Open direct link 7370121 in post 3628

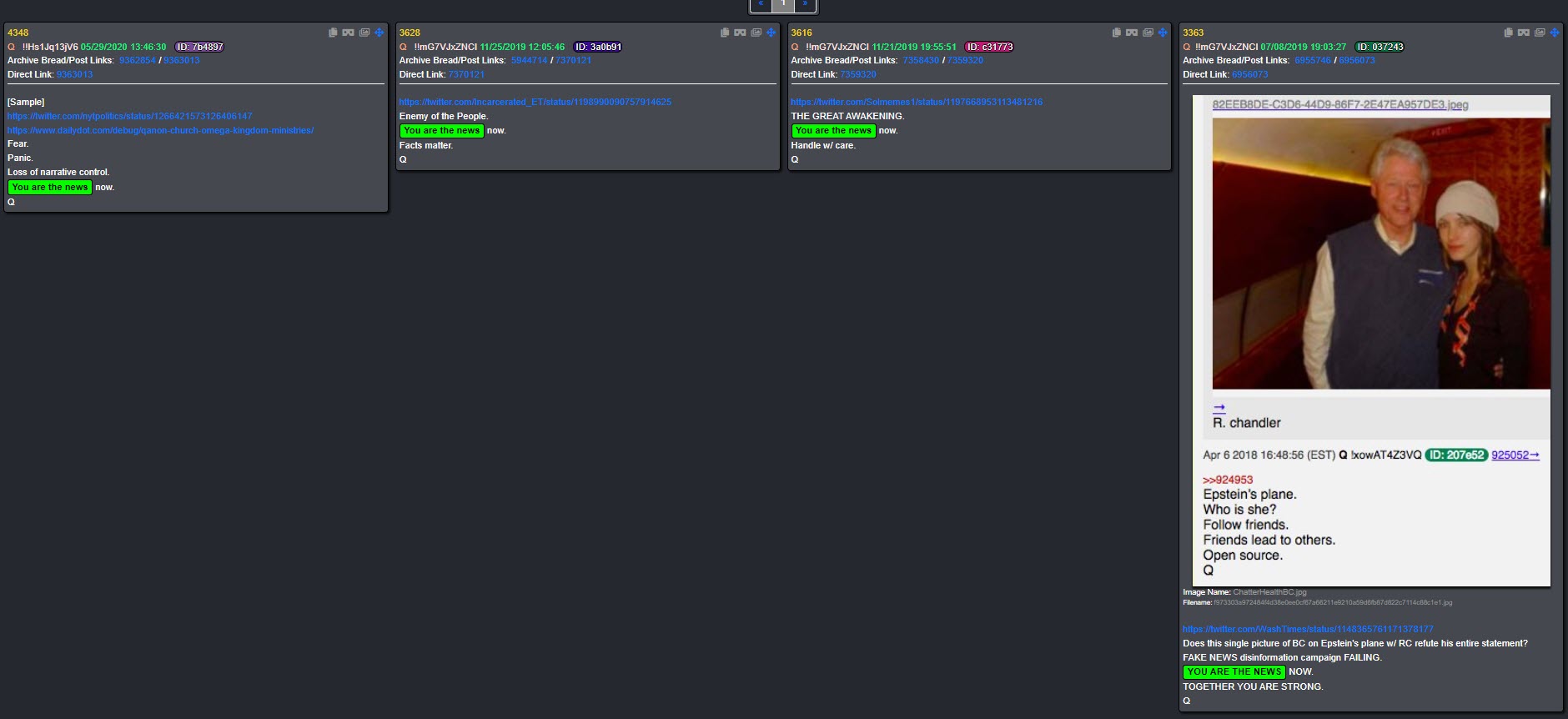point(466,74)
